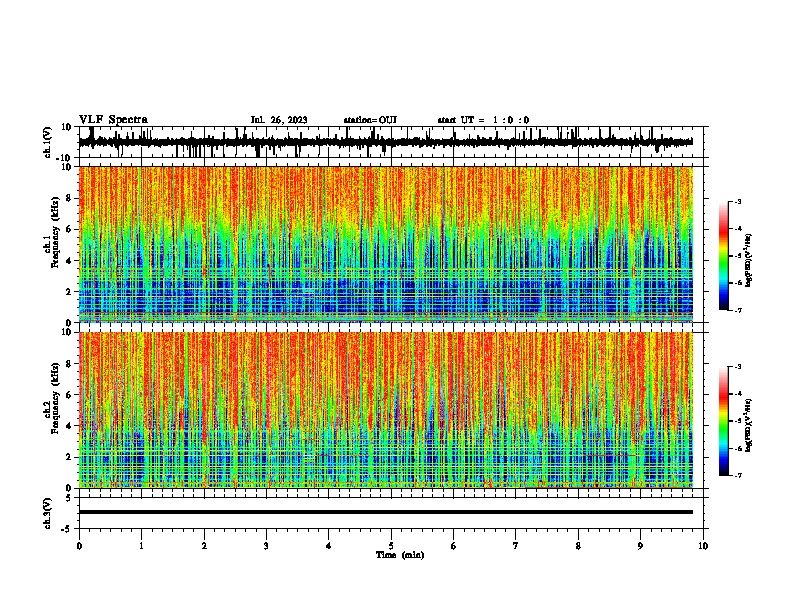
Task: Click time axis tick label "3"
Action: [x=266, y=546]
